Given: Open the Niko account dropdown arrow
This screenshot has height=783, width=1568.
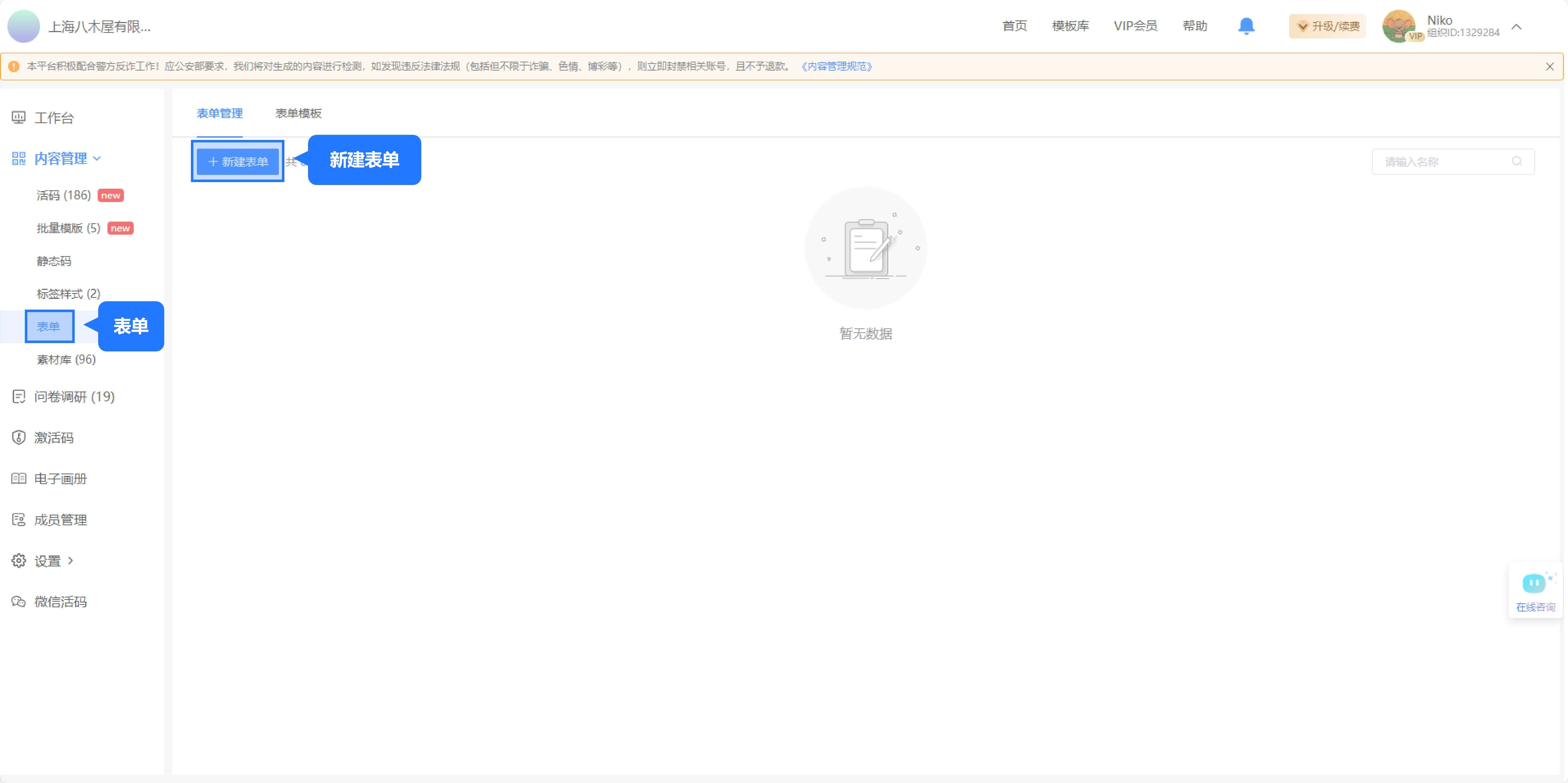Looking at the screenshot, I should click(1516, 27).
